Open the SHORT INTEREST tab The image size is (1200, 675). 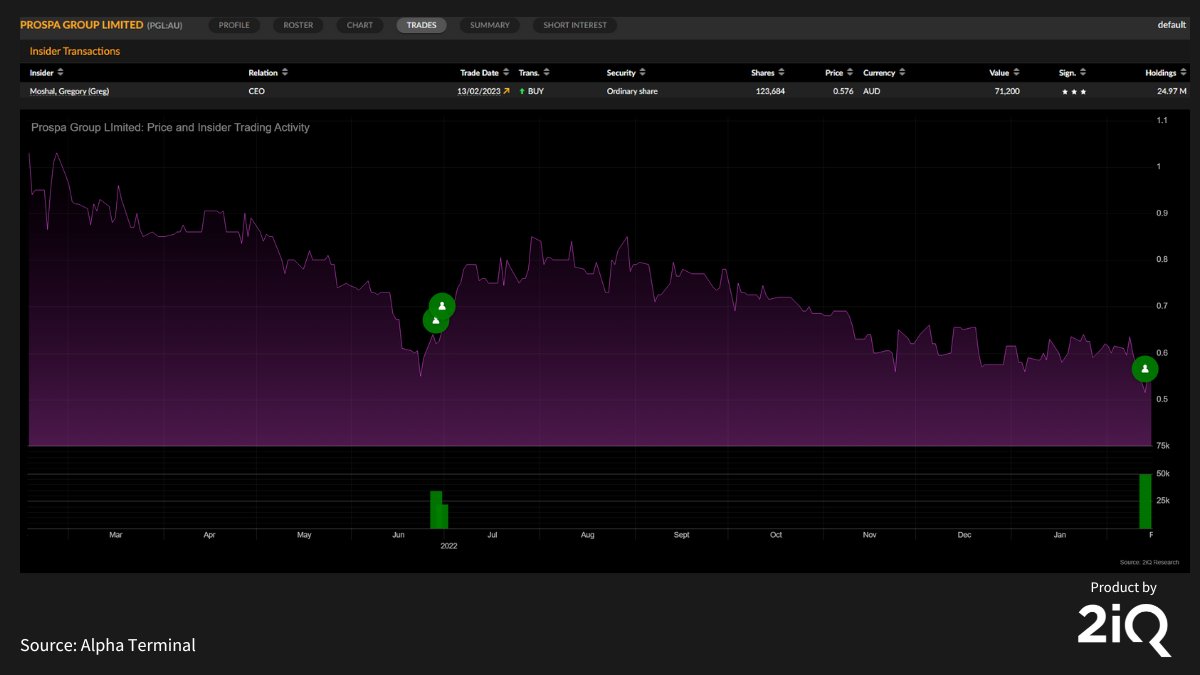(575, 25)
